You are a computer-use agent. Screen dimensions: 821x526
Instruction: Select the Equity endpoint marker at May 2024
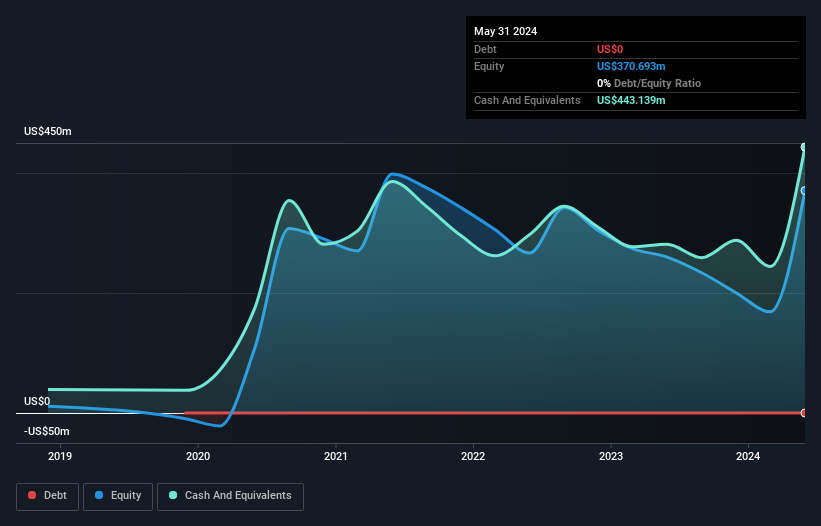click(804, 191)
